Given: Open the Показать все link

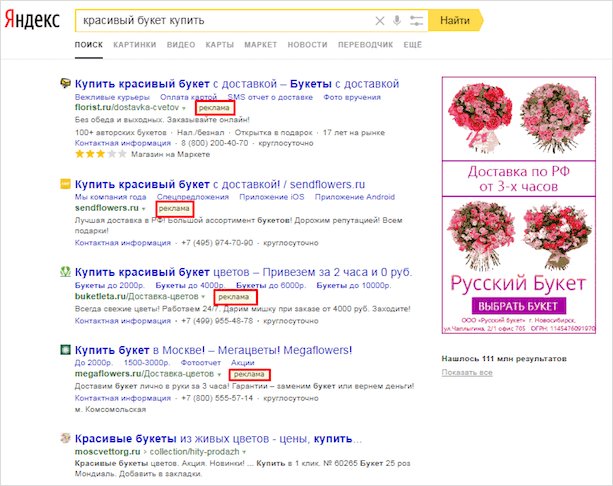Looking at the screenshot, I should 467,372.
